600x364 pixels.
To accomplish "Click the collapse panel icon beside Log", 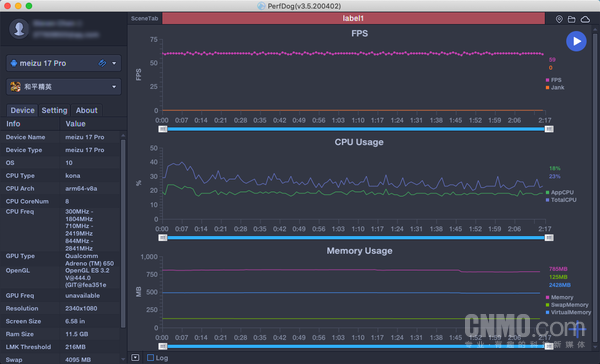I will pos(135,357).
